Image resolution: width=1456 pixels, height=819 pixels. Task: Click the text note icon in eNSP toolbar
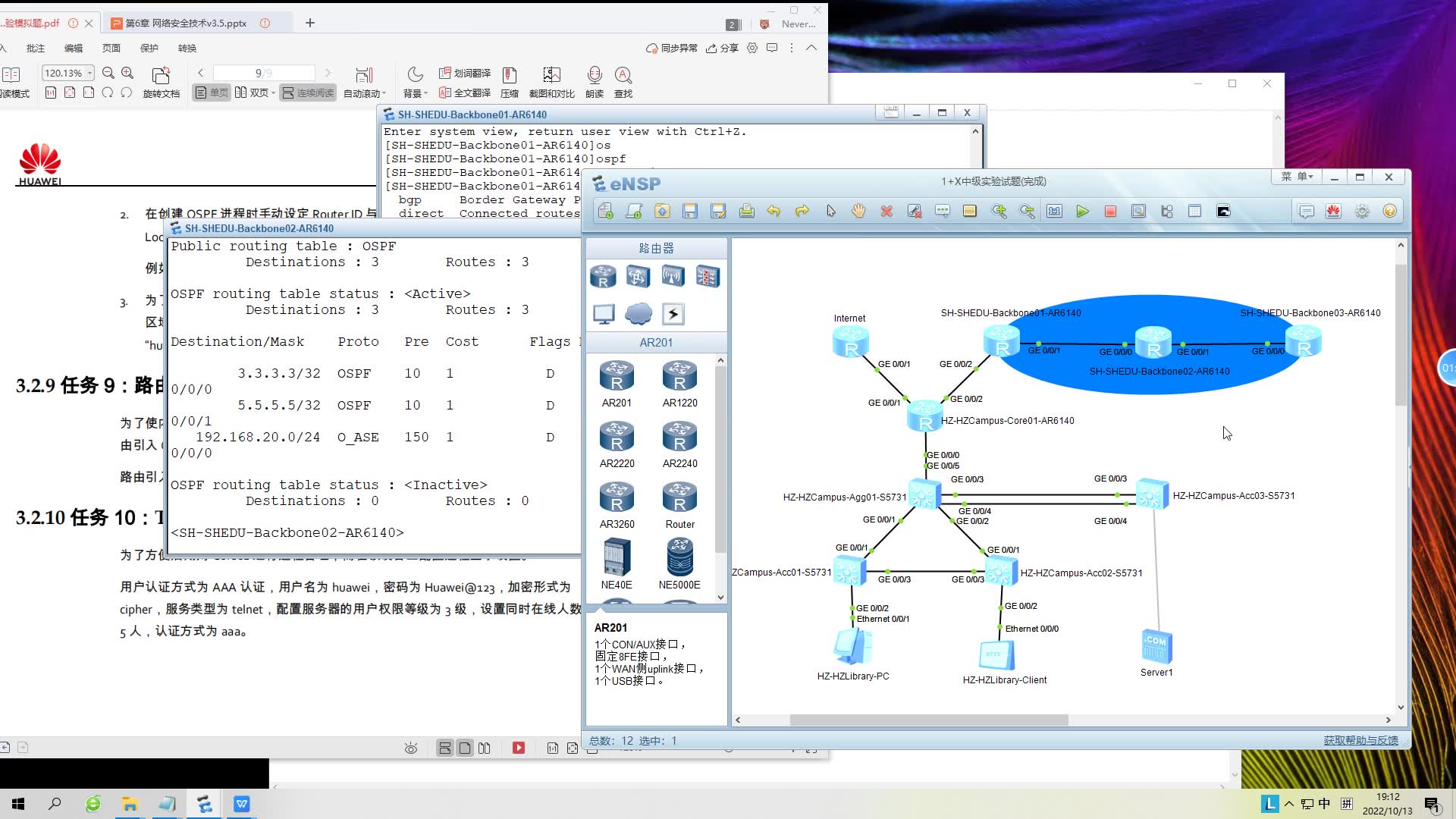[x=942, y=212]
